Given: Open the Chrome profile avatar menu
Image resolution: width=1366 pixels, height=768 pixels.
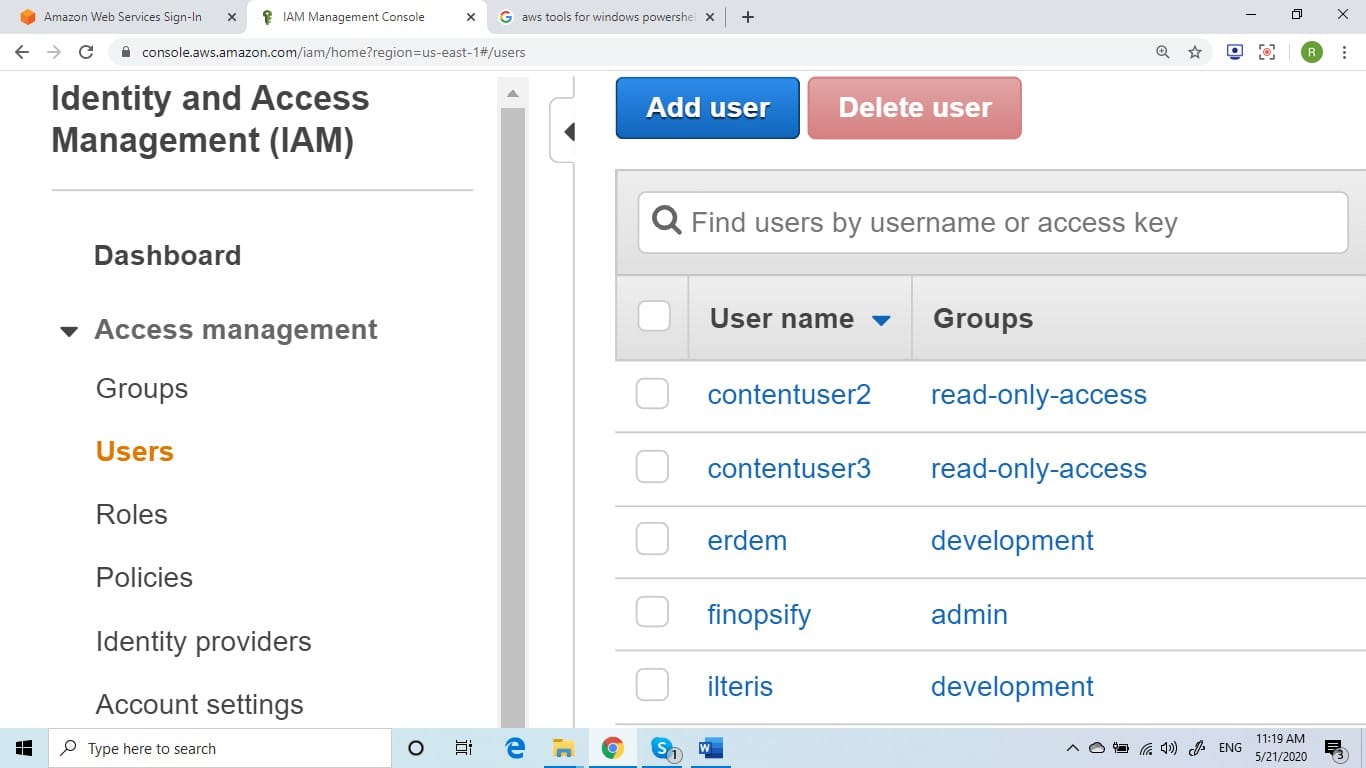Looking at the screenshot, I should (1311, 52).
